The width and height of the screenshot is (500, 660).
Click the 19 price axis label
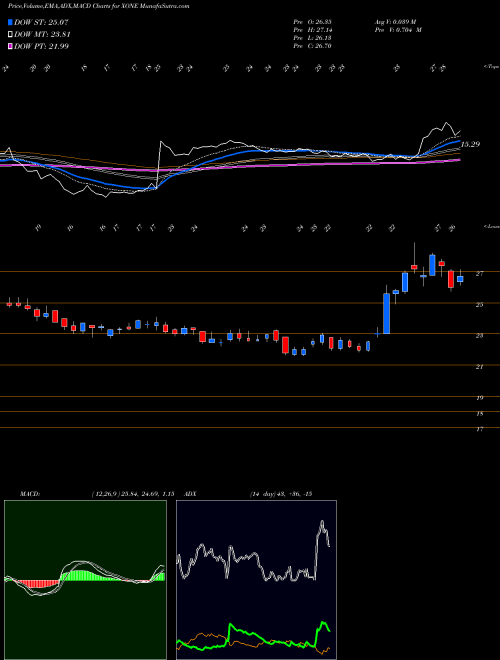479,398
